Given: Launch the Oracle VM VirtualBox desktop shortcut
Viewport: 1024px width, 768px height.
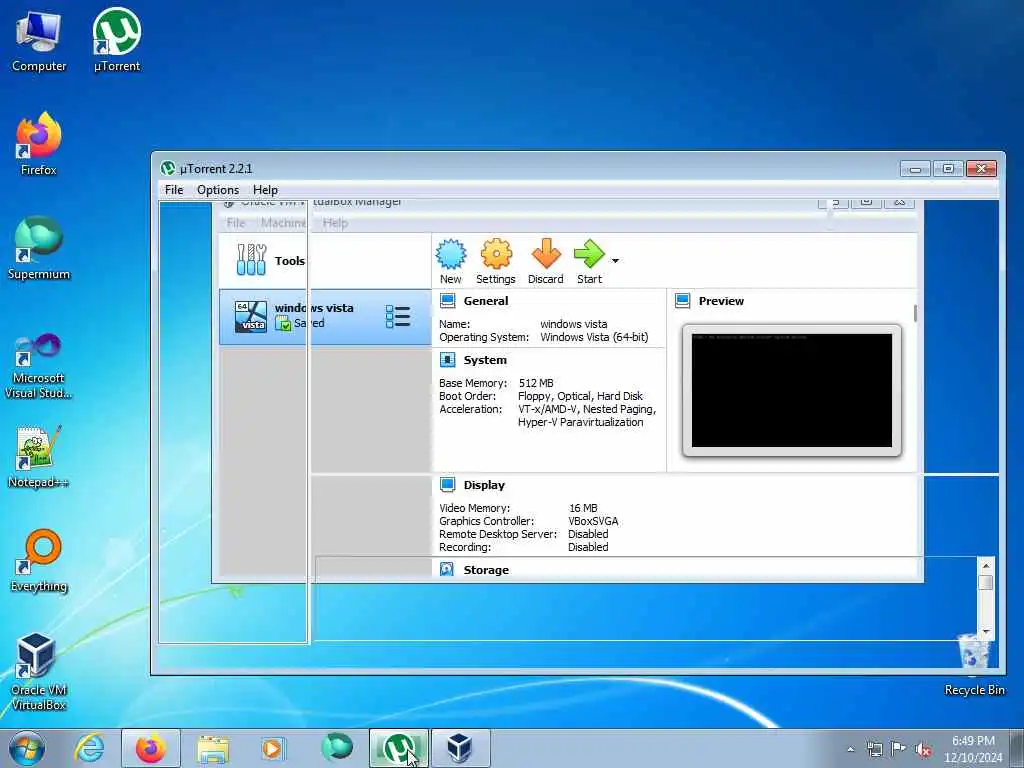Looking at the screenshot, I should (x=39, y=672).
